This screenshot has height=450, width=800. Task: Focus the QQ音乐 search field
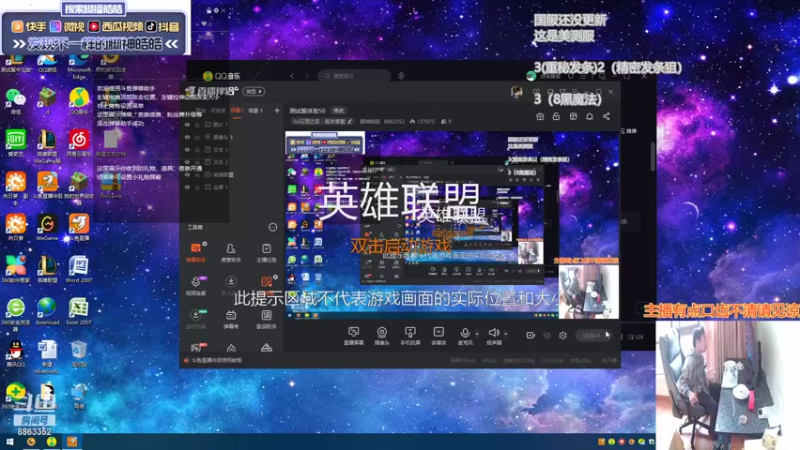(355, 76)
